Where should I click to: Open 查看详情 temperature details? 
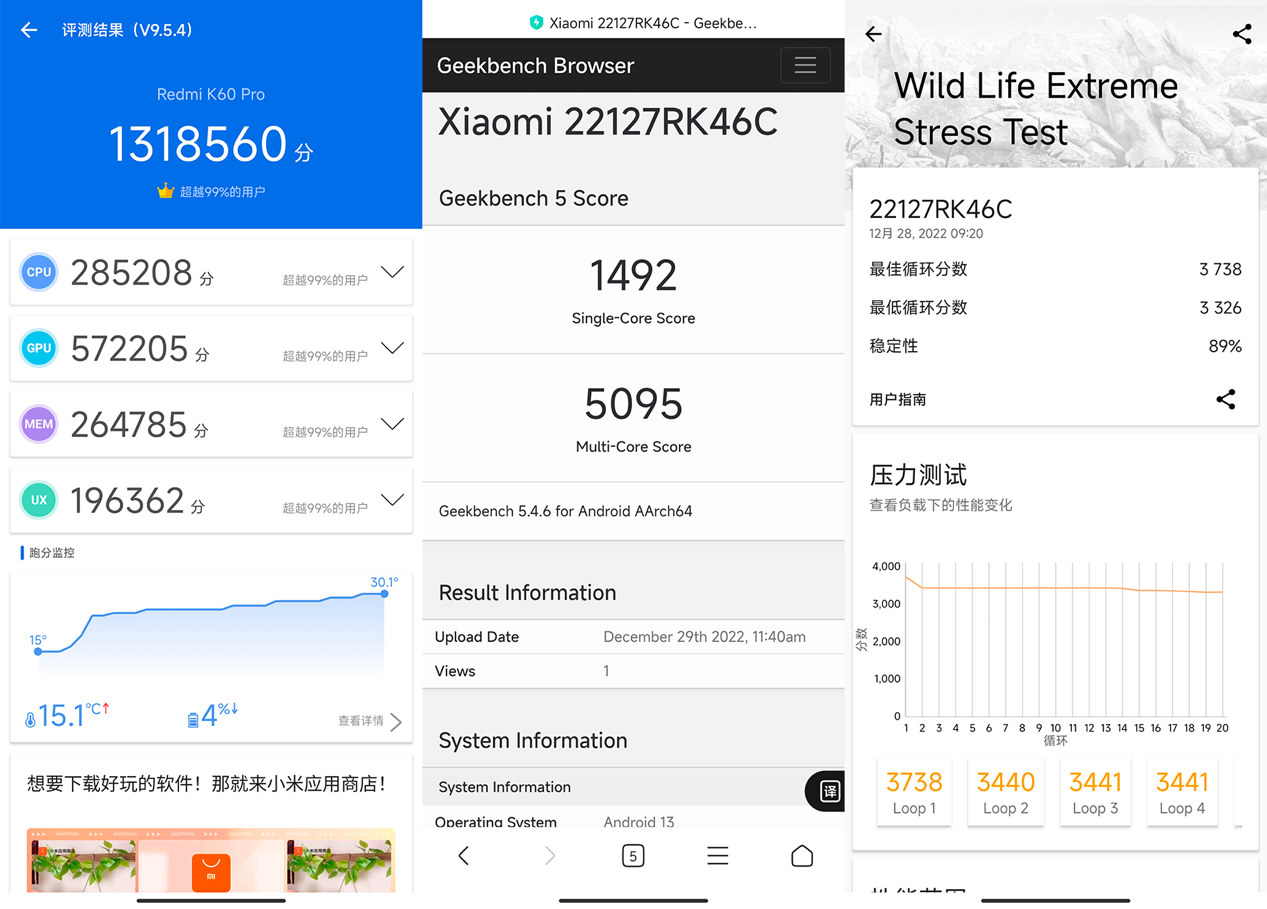coord(369,721)
